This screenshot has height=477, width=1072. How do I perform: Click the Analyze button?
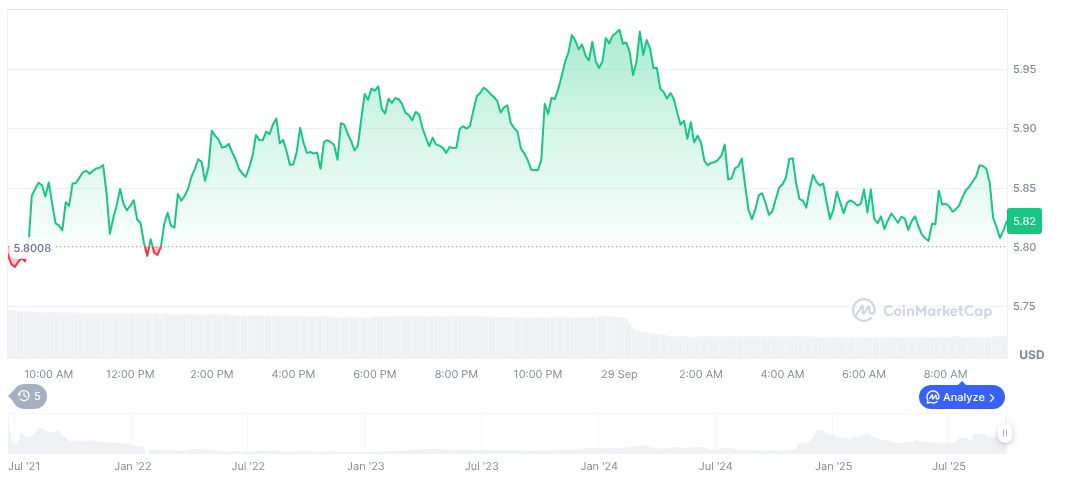coord(961,397)
